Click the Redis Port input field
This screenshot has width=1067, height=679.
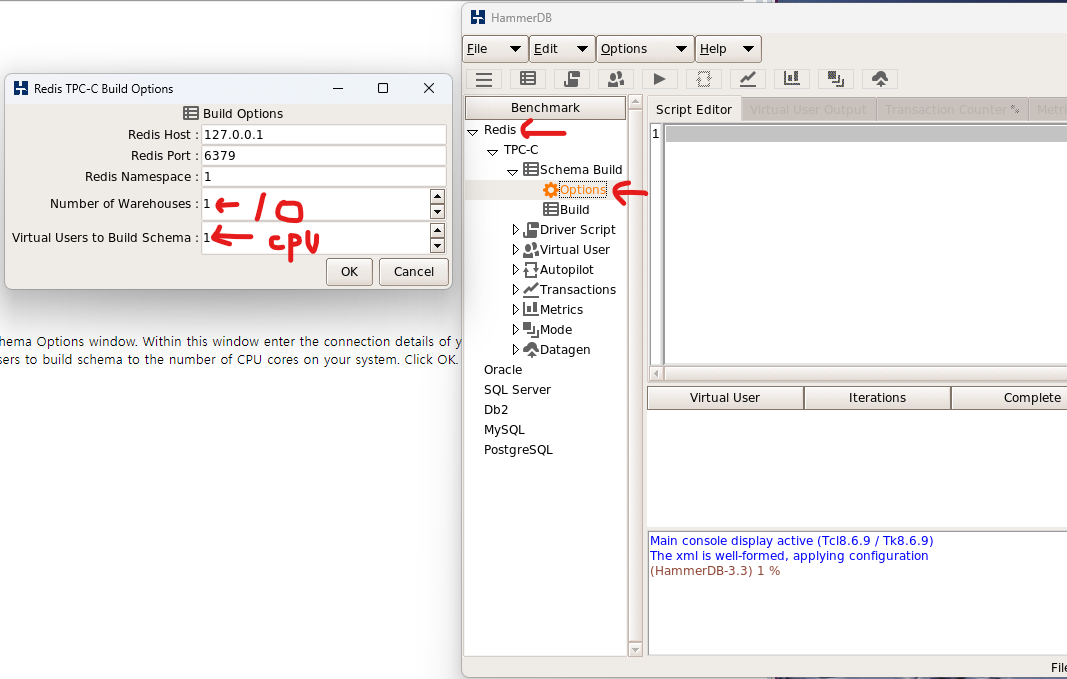[x=320, y=155]
